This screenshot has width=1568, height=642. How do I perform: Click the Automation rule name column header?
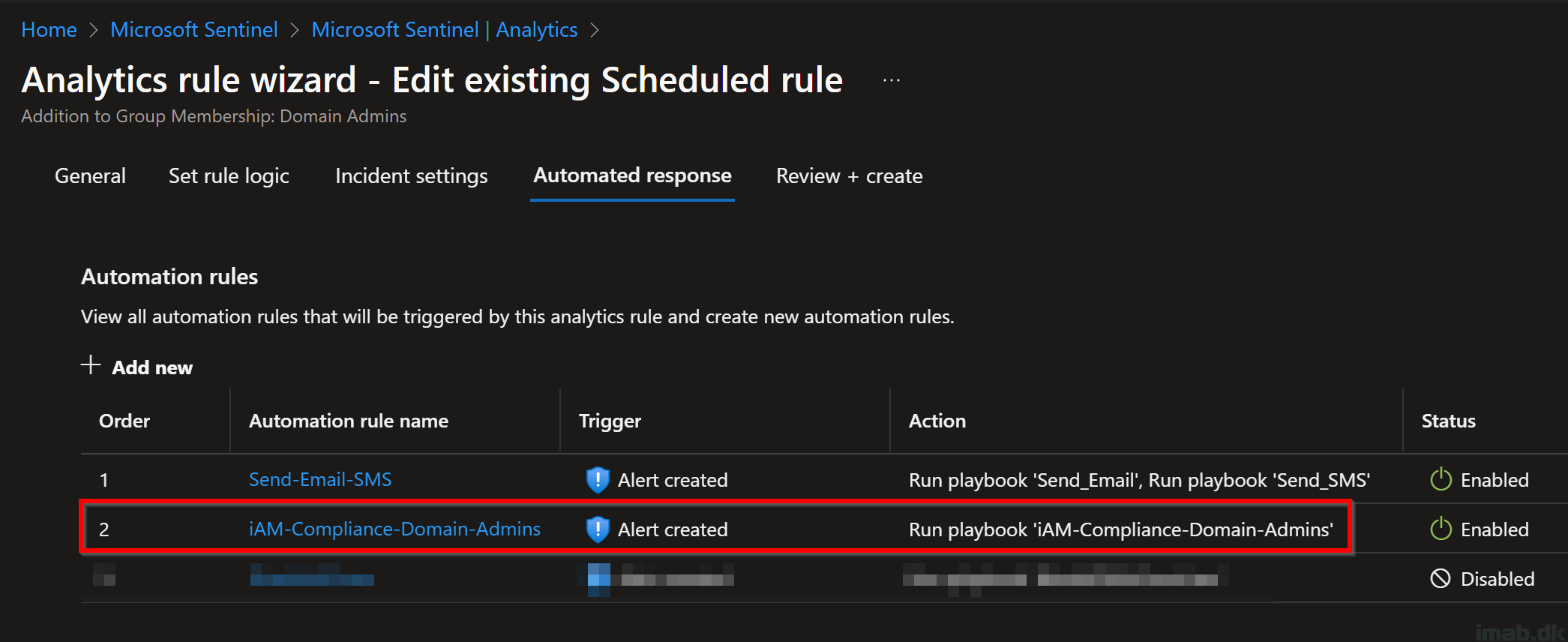point(349,421)
